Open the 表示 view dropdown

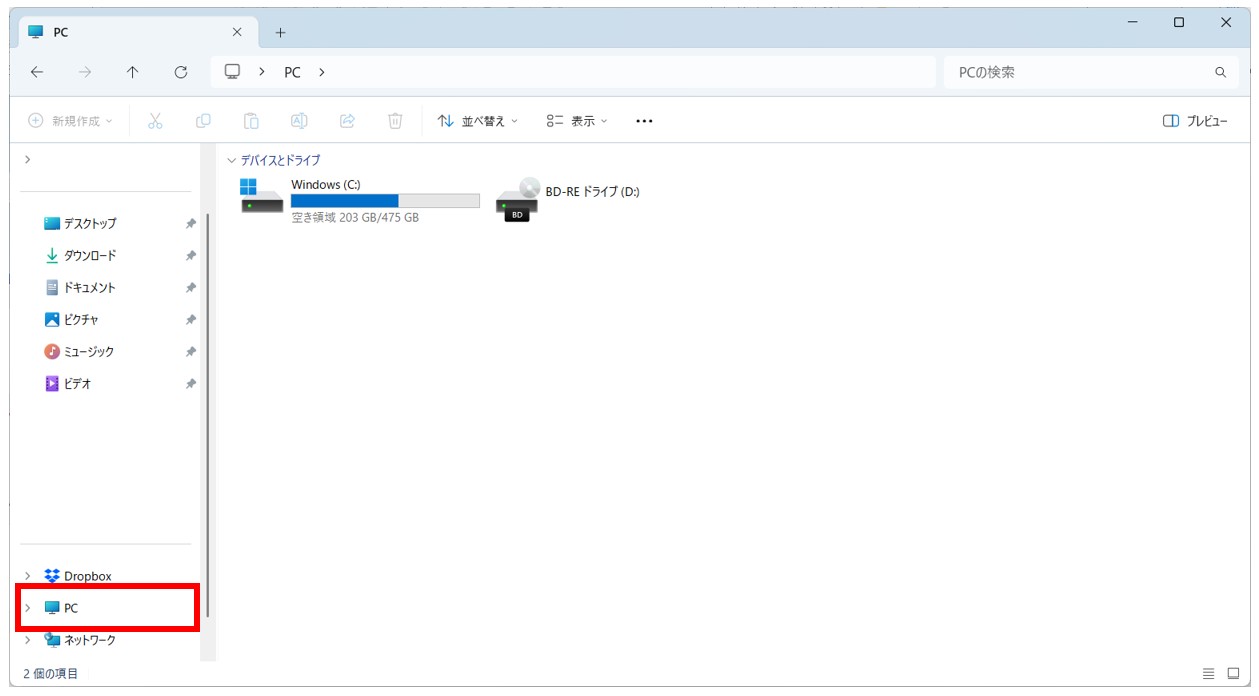point(577,121)
